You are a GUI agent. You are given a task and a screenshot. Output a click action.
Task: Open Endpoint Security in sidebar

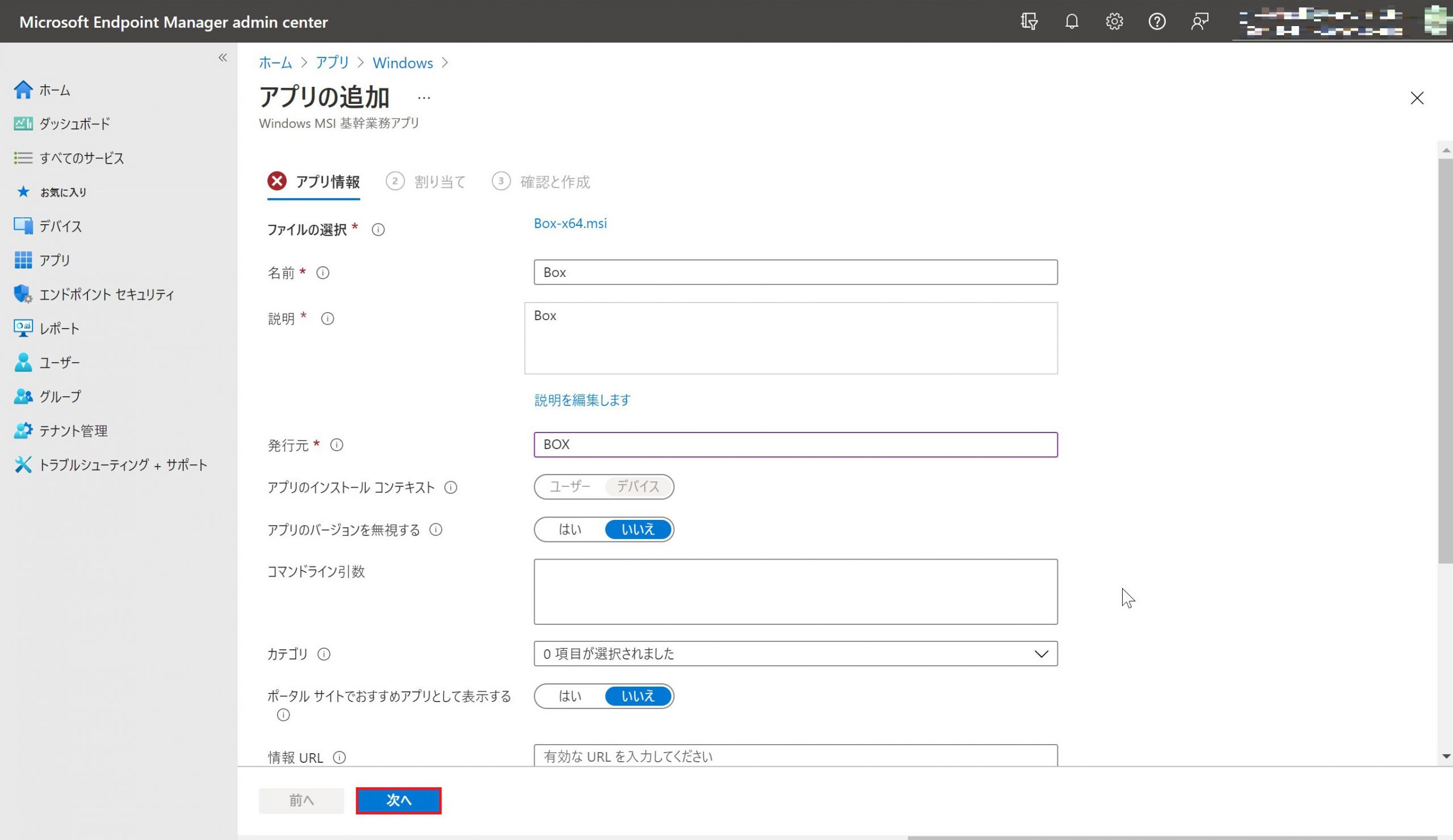pyautogui.click(x=106, y=295)
